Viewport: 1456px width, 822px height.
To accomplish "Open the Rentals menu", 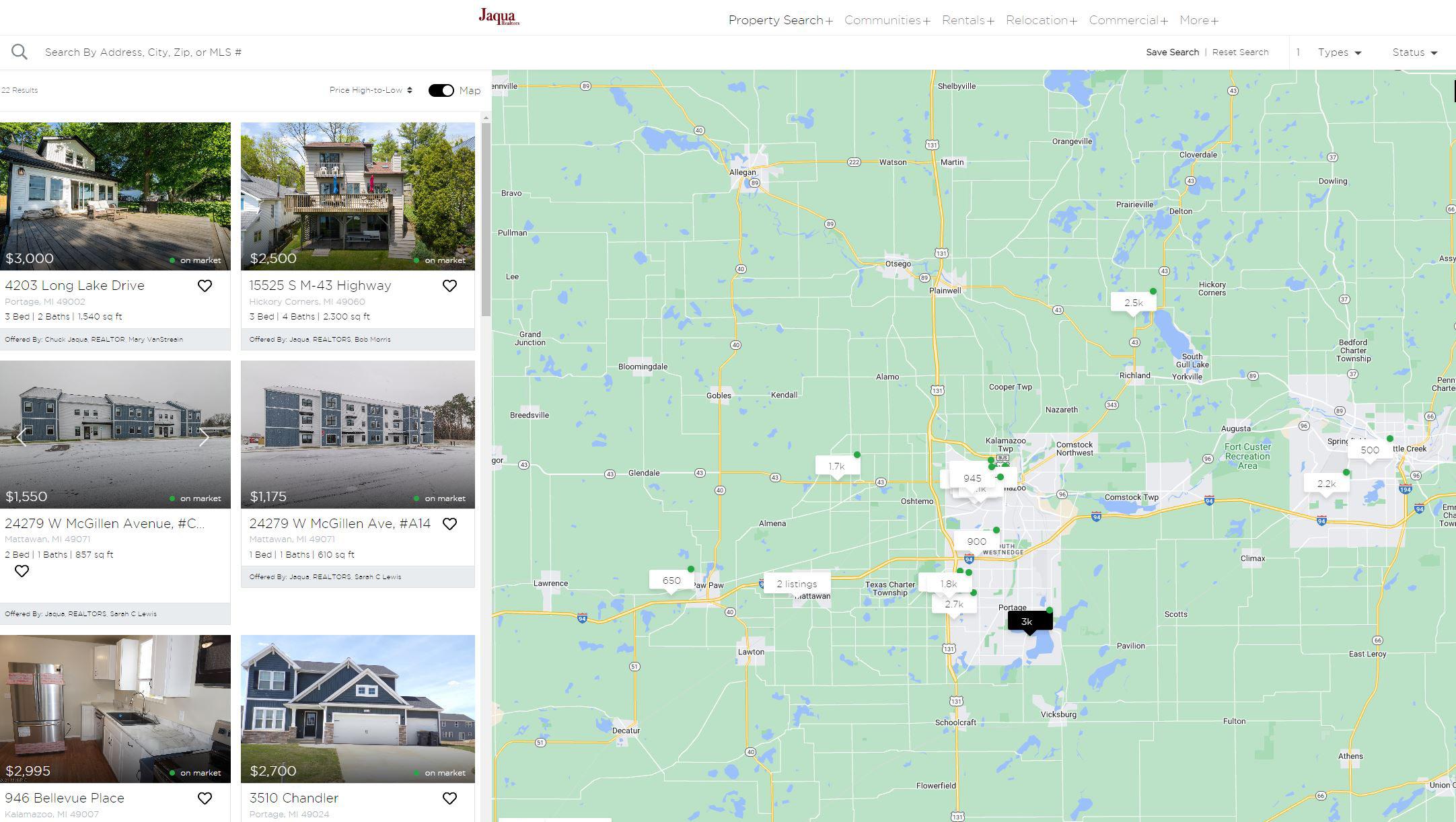I will pyautogui.click(x=968, y=20).
